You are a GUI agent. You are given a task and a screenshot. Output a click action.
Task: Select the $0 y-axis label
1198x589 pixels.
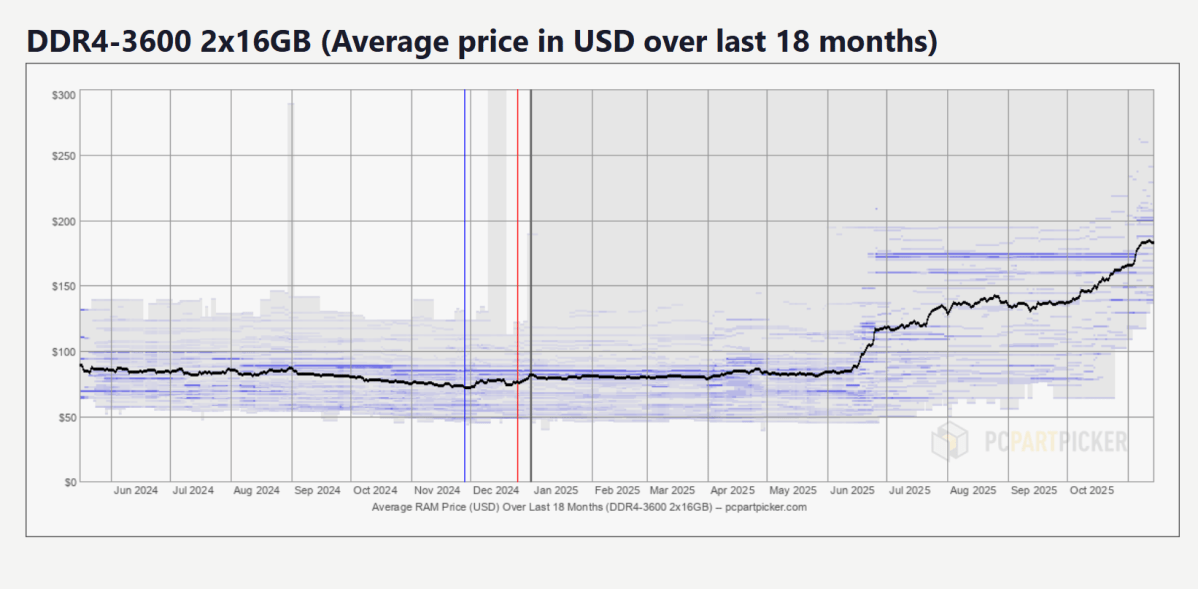click(69, 482)
